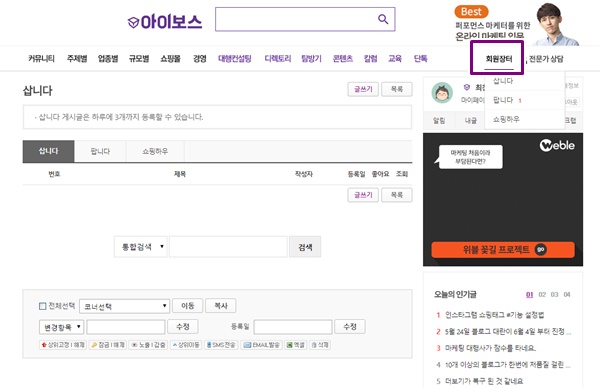Select 쇼핑하우 in 회원장터 dropdown menu
Viewport: 600px width, 388px height.
click(506, 119)
